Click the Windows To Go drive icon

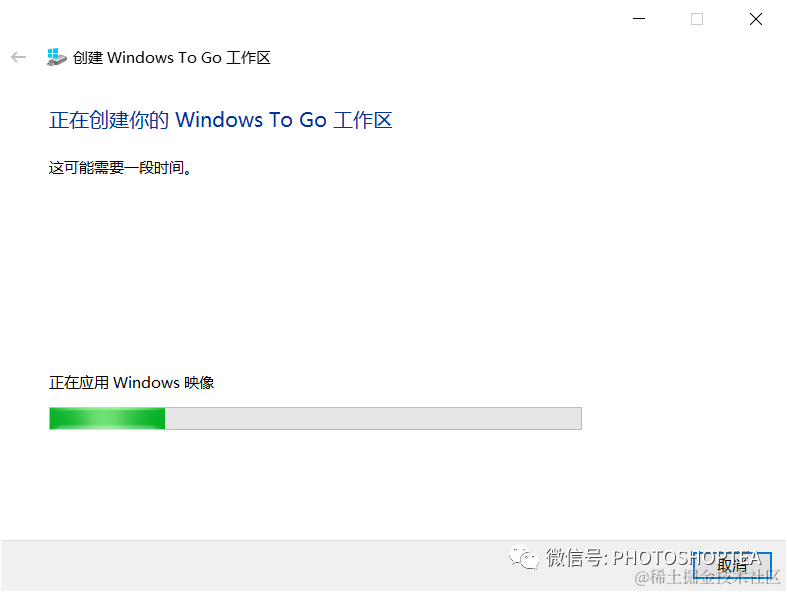pyautogui.click(x=56, y=57)
